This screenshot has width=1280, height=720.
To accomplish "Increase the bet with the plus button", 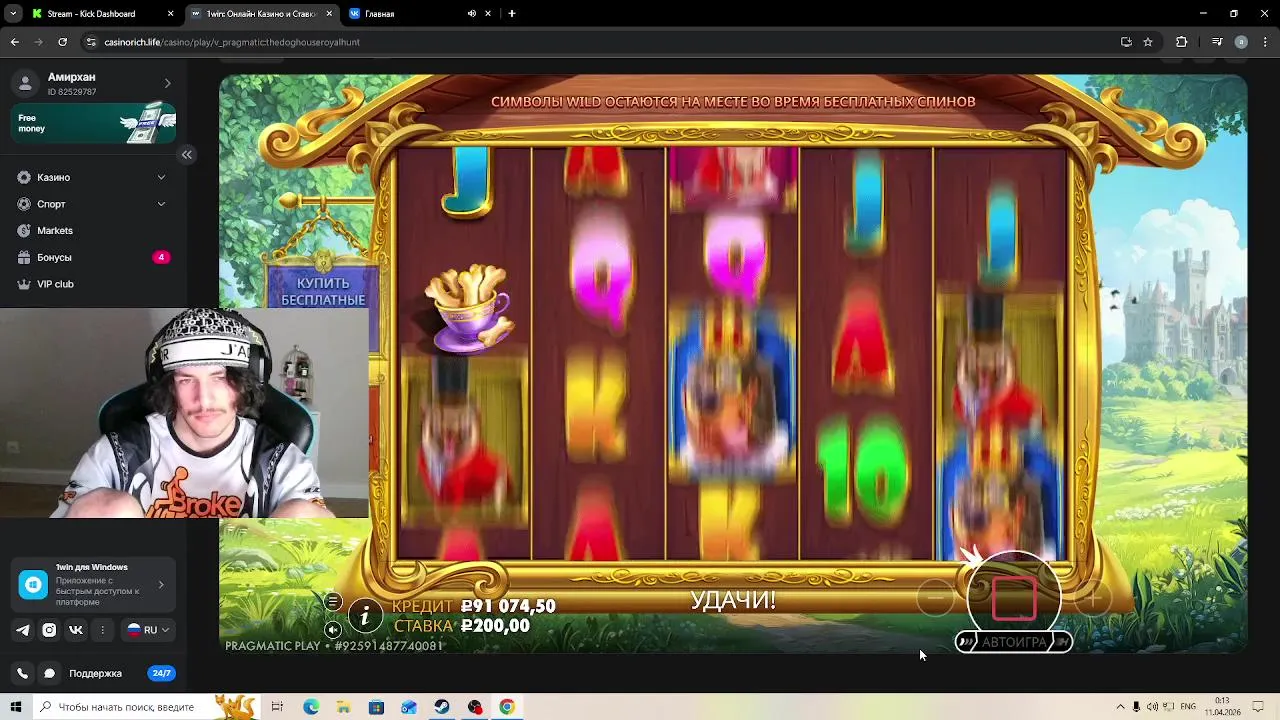I will [1093, 598].
